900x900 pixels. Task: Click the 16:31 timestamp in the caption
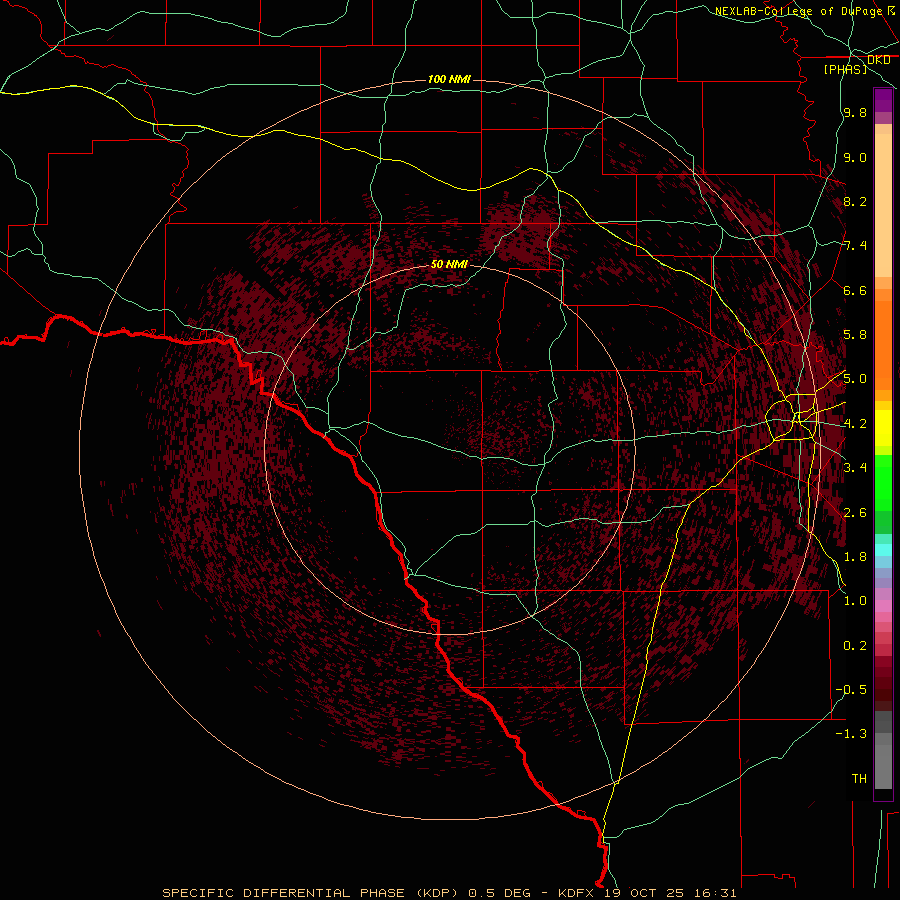(713, 893)
